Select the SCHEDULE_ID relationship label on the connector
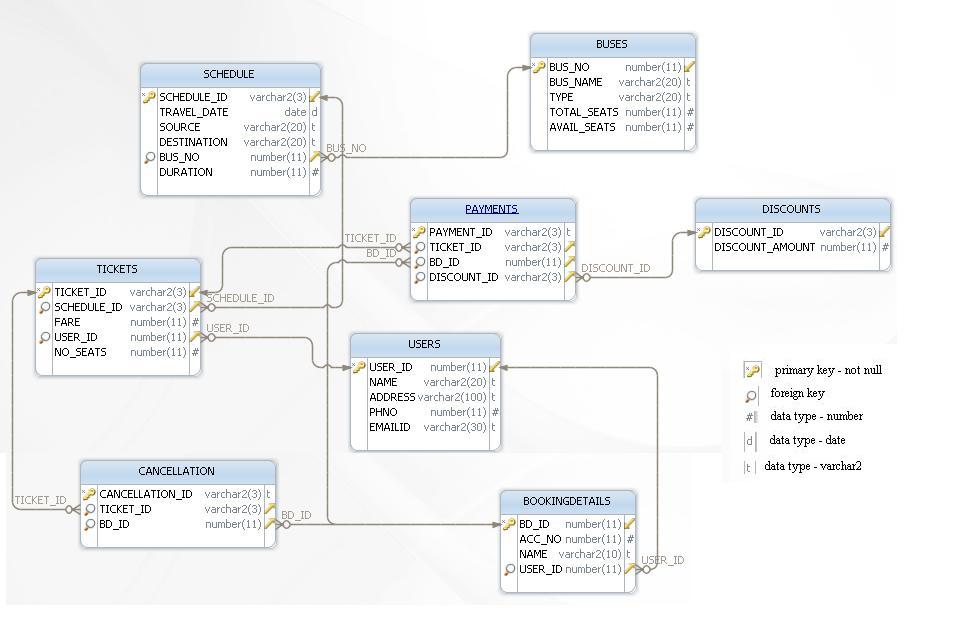The width and height of the screenshot is (961, 617). point(243,298)
